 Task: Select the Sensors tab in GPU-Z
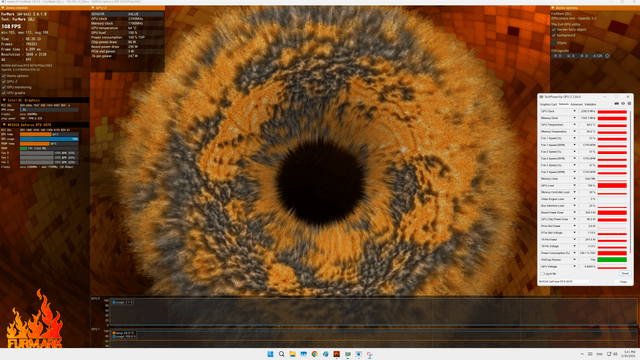(564, 104)
